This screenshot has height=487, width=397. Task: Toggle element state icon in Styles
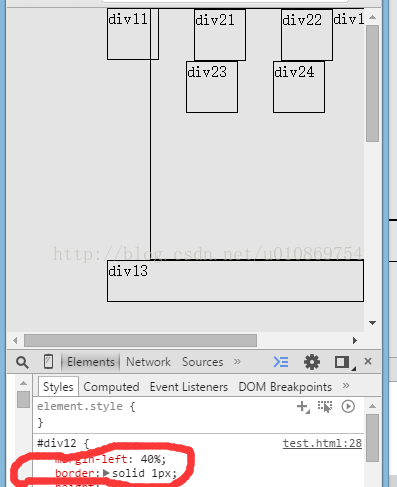[325, 407]
